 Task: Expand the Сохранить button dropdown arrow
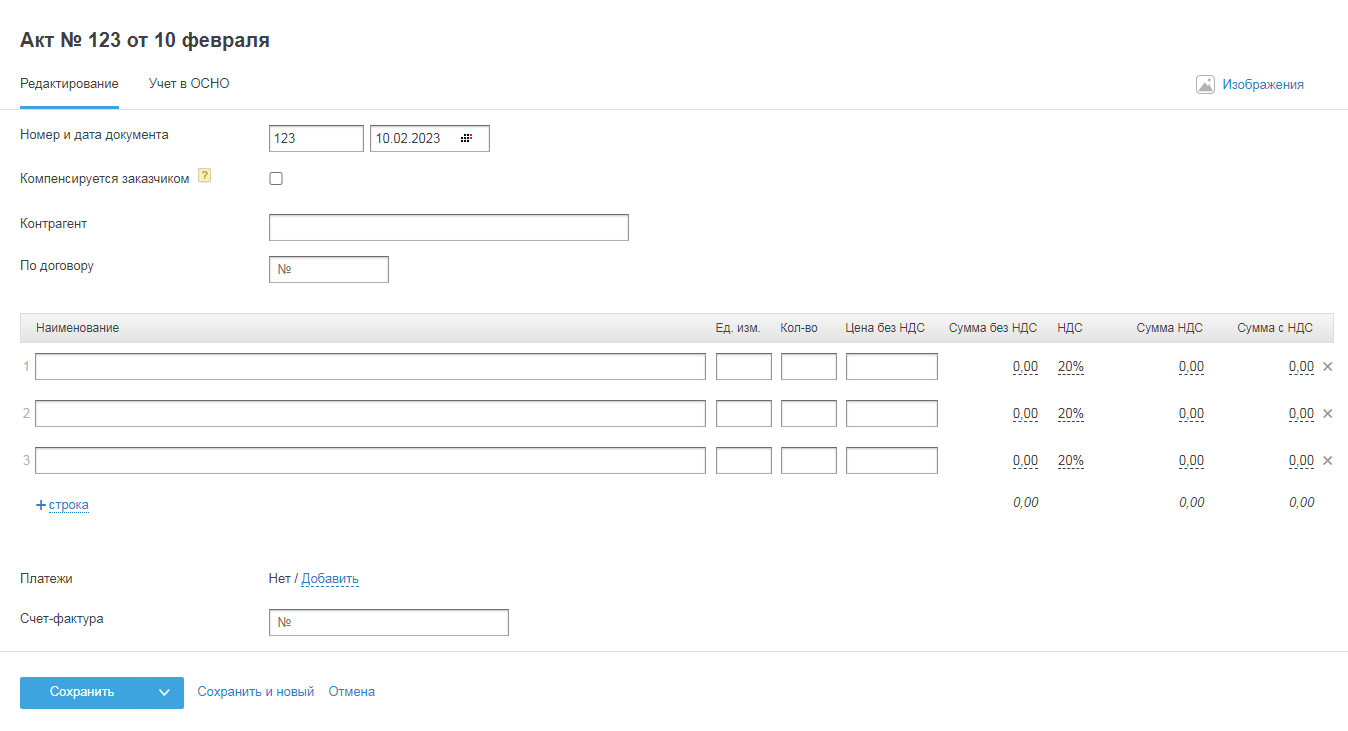pyautogui.click(x=164, y=693)
